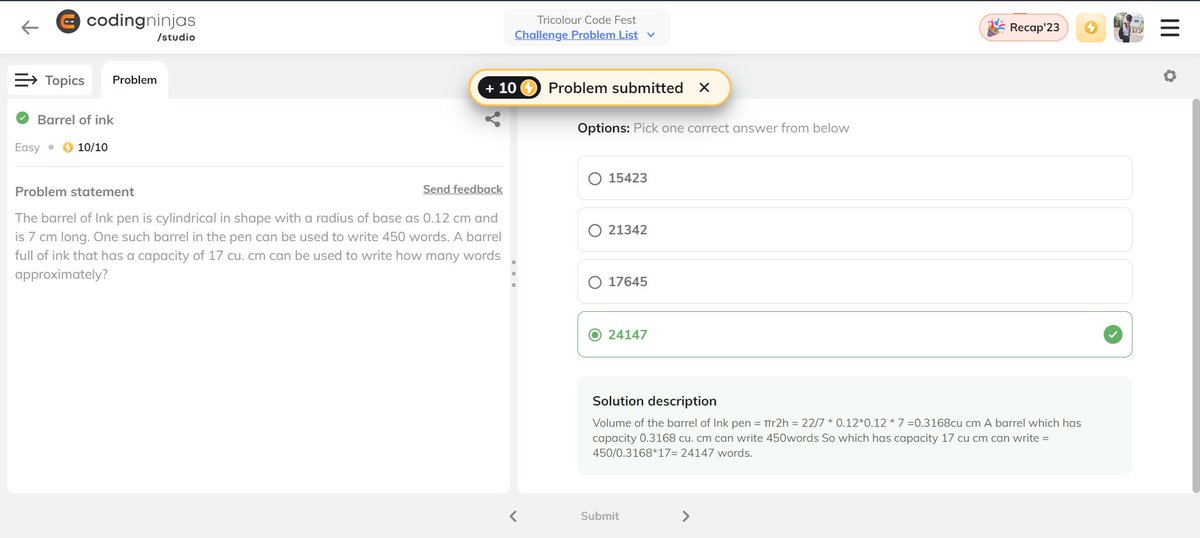This screenshot has height=538, width=1200.
Task: Click the Submit button
Action: coord(600,516)
